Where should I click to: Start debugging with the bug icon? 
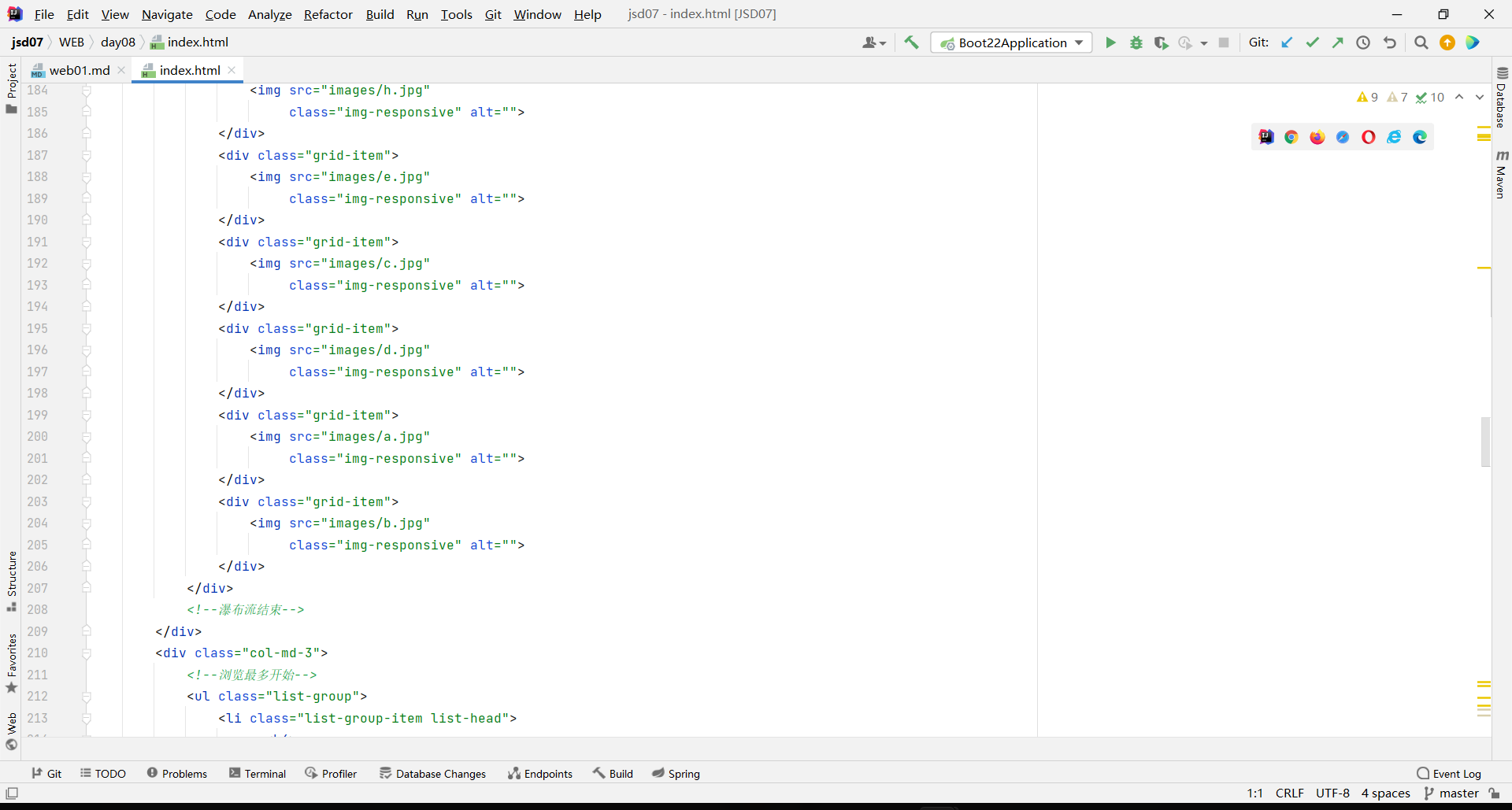[x=1136, y=43]
